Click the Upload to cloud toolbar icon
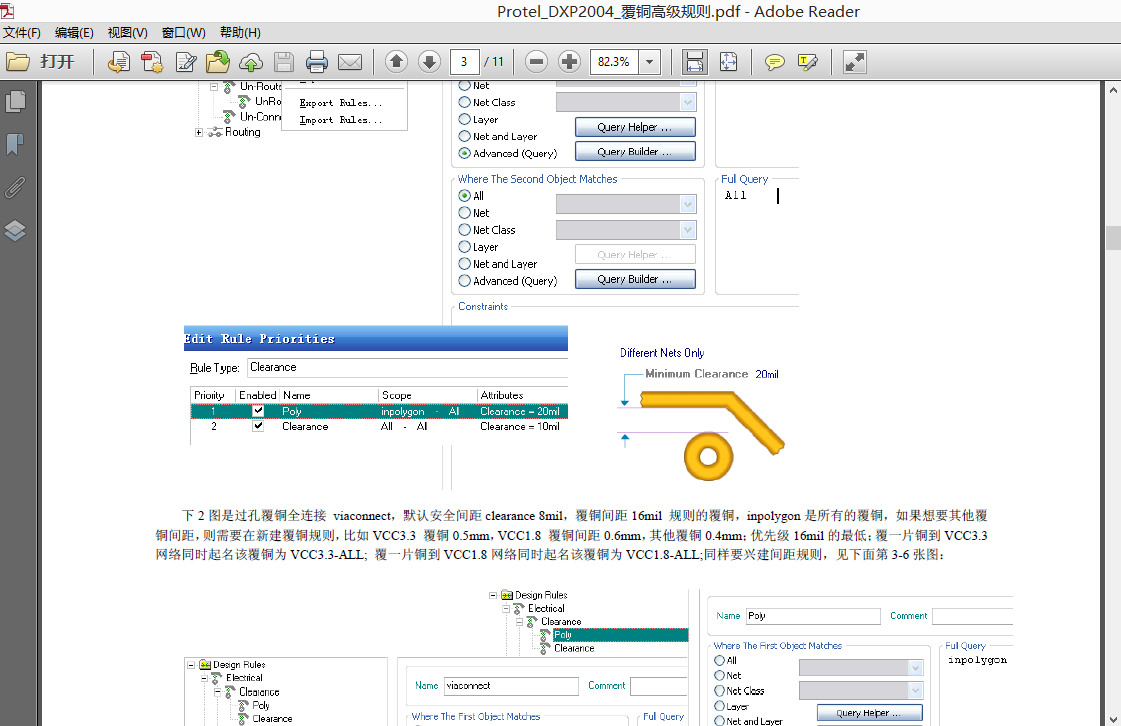Viewport: 1121px width, 726px height. pyautogui.click(x=251, y=62)
